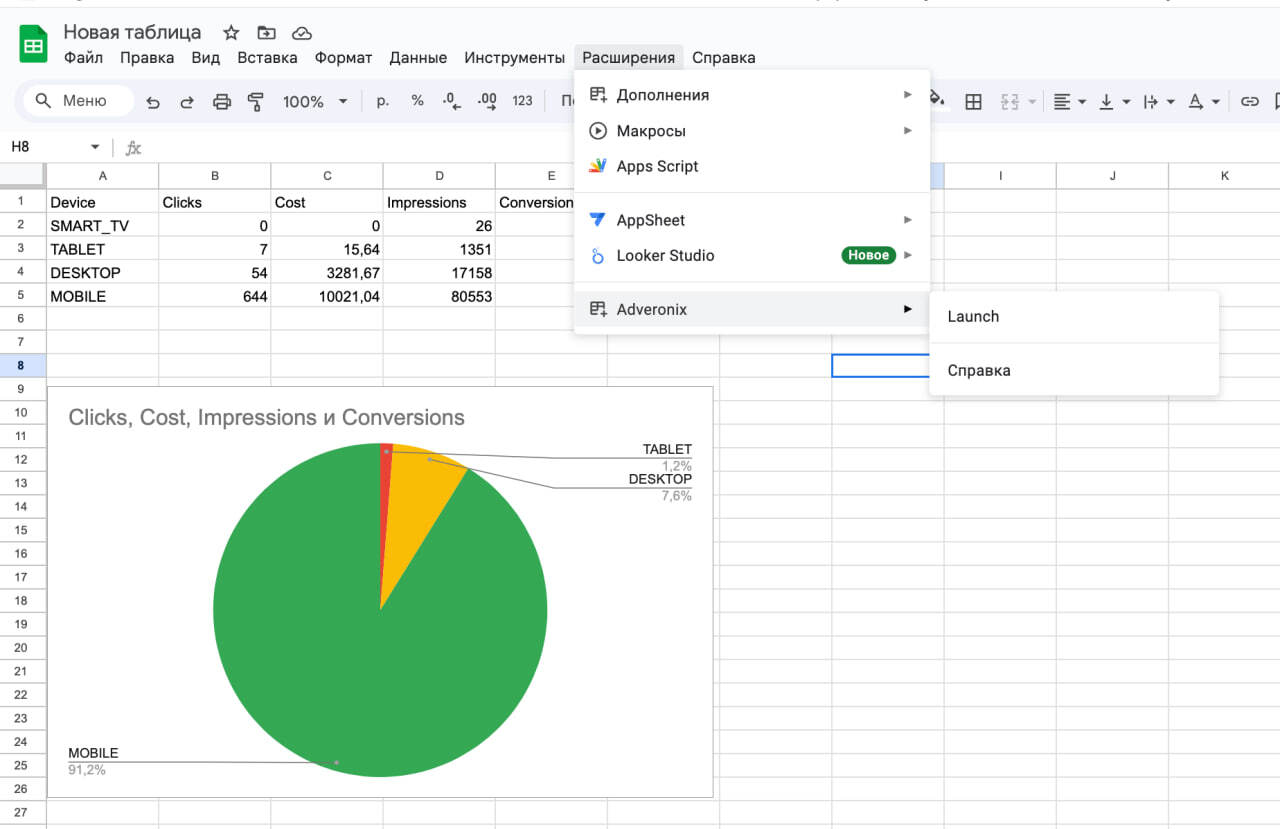
Task: Select the cell with 644 clicks
Action: coord(215,296)
